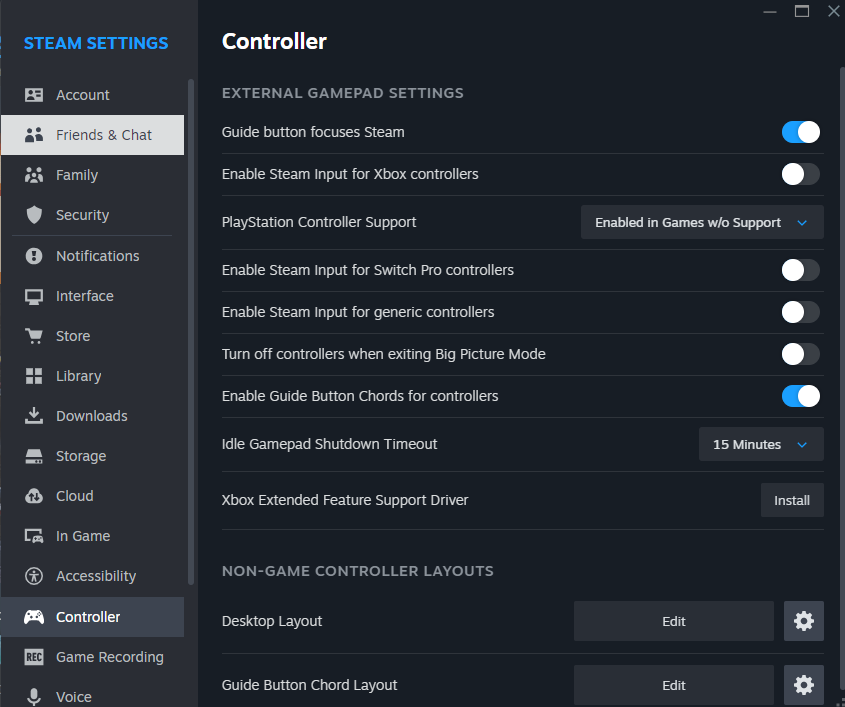Select Game Recording settings
The height and width of the screenshot is (707, 845).
[x=92, y=657]
